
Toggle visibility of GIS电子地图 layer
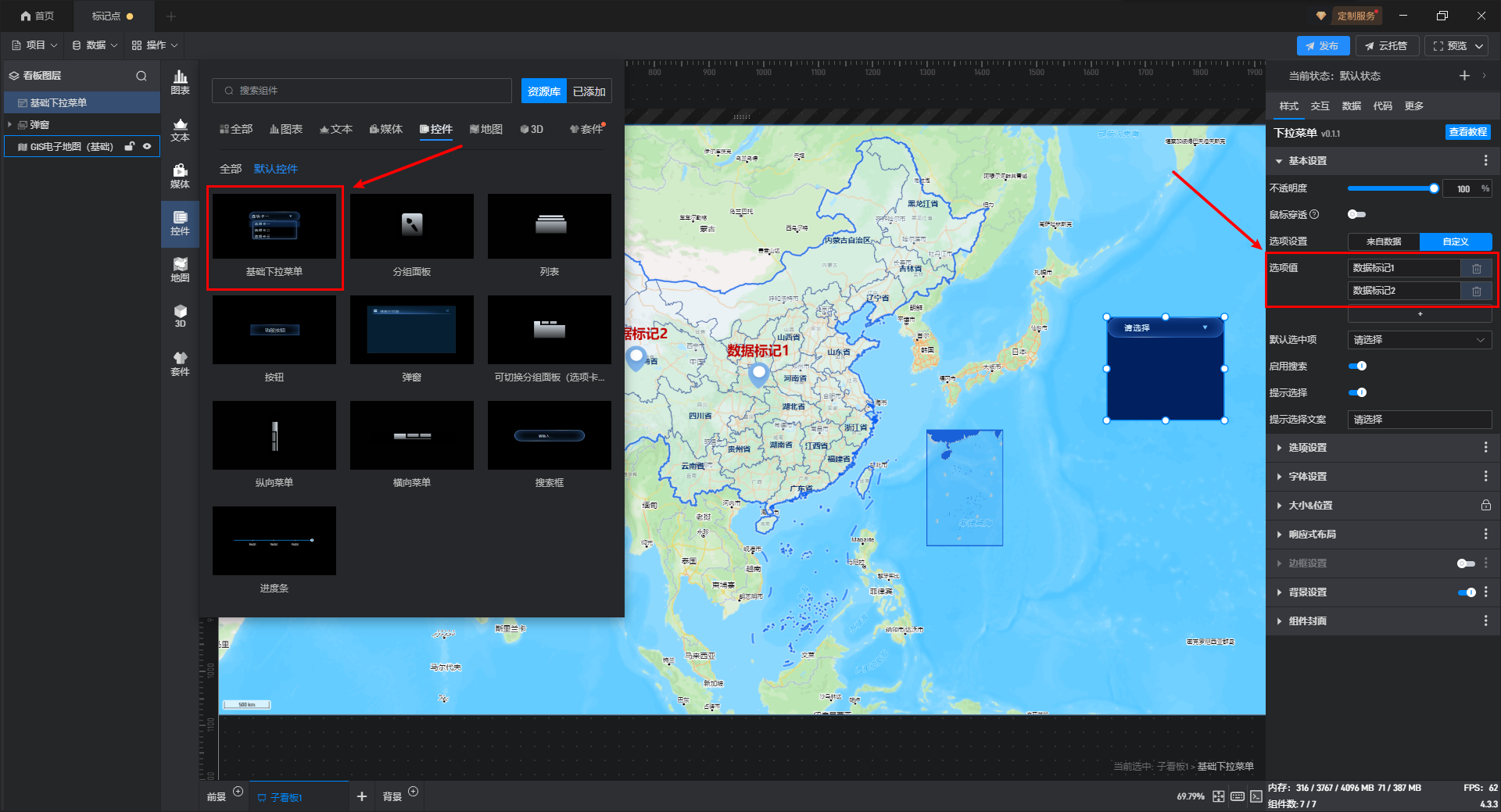(147, 146)
